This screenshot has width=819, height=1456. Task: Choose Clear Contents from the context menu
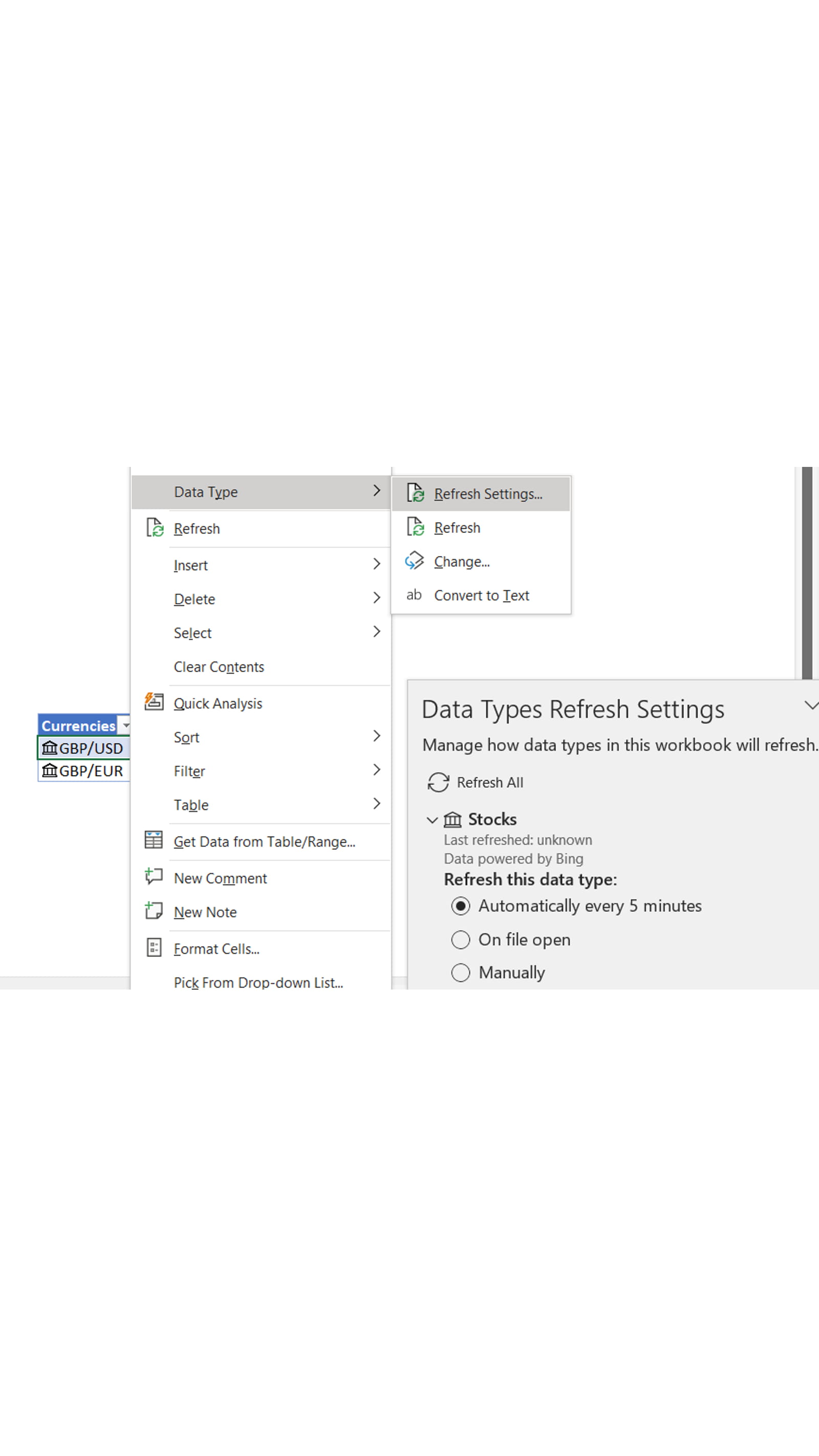tap(219, 667)
